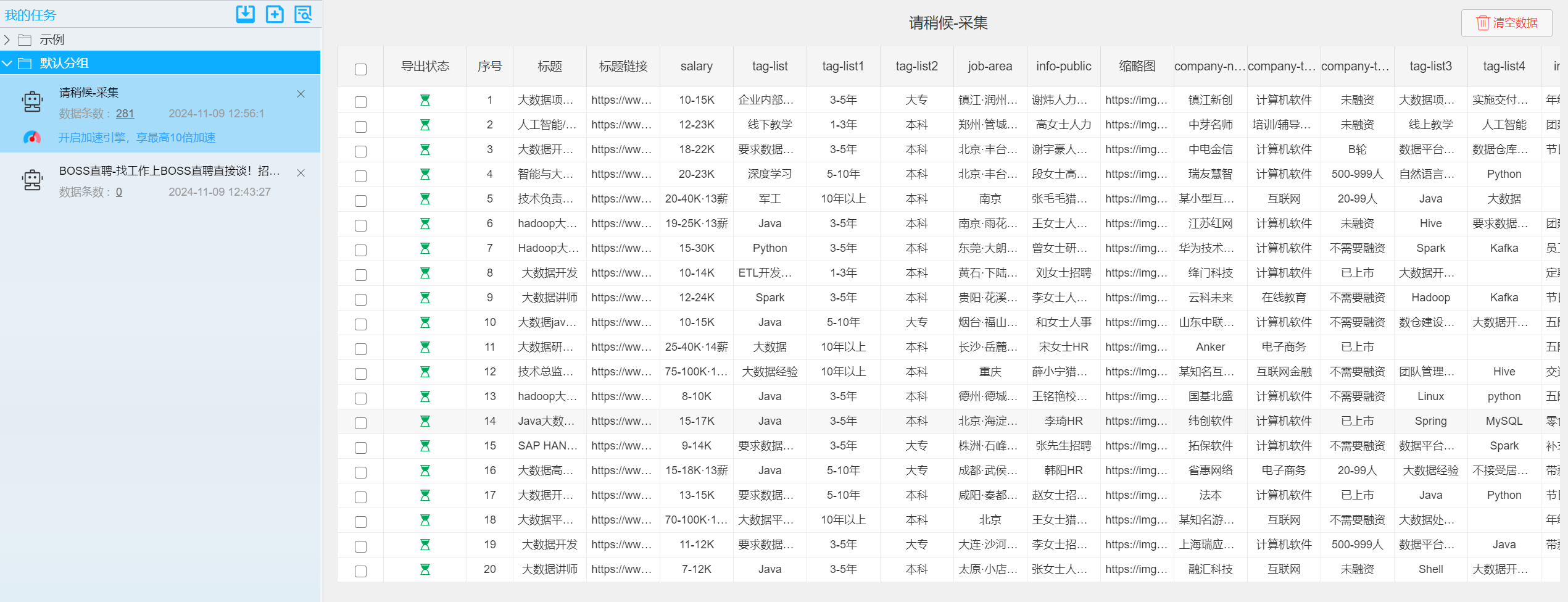Click the export status hourglass in row 12
The height and width of the screenshot is (602, 1568).
pyautogui.click(x=425, y=372)
